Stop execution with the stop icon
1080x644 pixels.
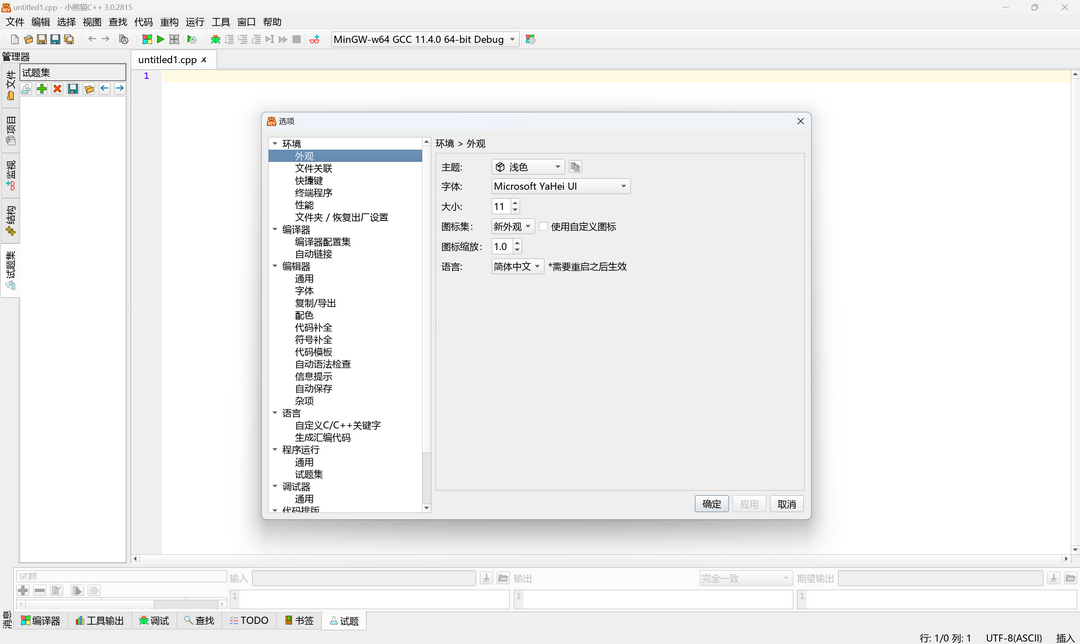point(296,39)
